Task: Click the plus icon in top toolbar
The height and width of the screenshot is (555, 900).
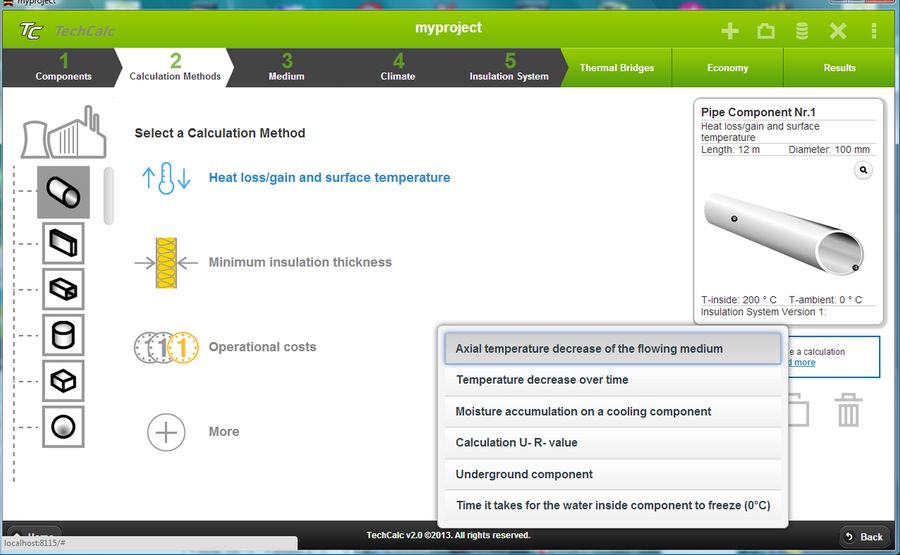Action: pyautogui.click(x=730, y=31)
